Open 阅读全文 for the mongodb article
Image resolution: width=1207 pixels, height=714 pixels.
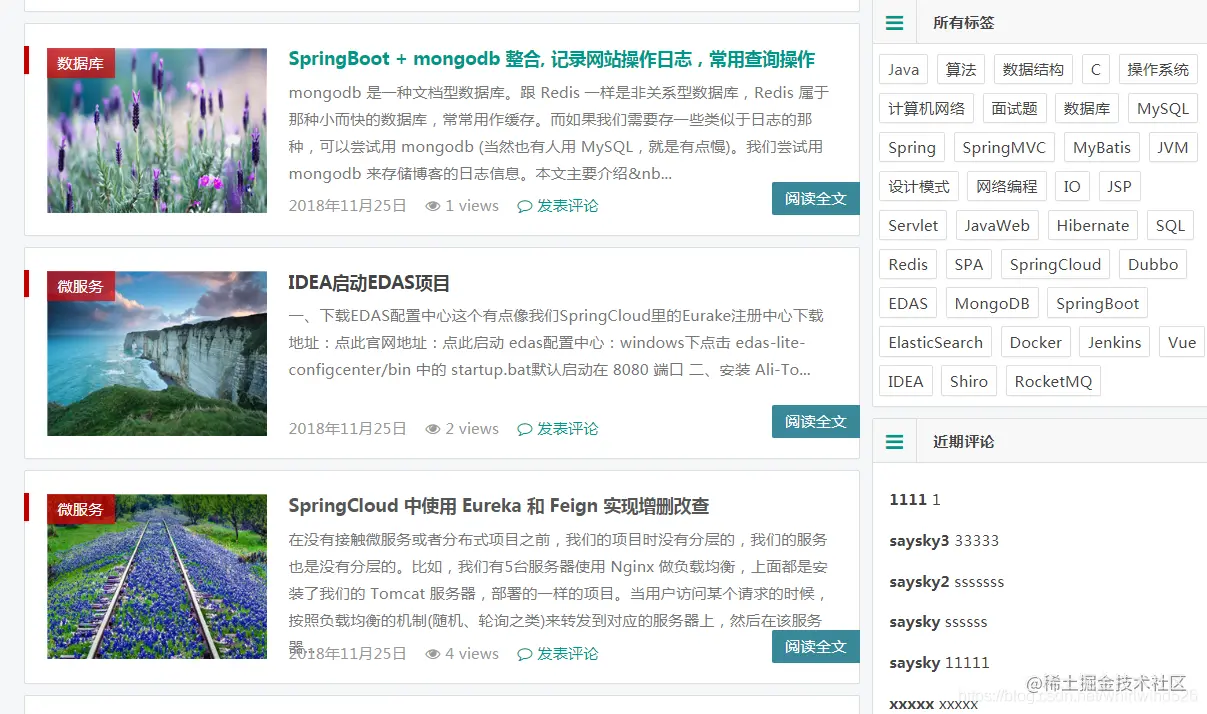[x=816, y=198]
